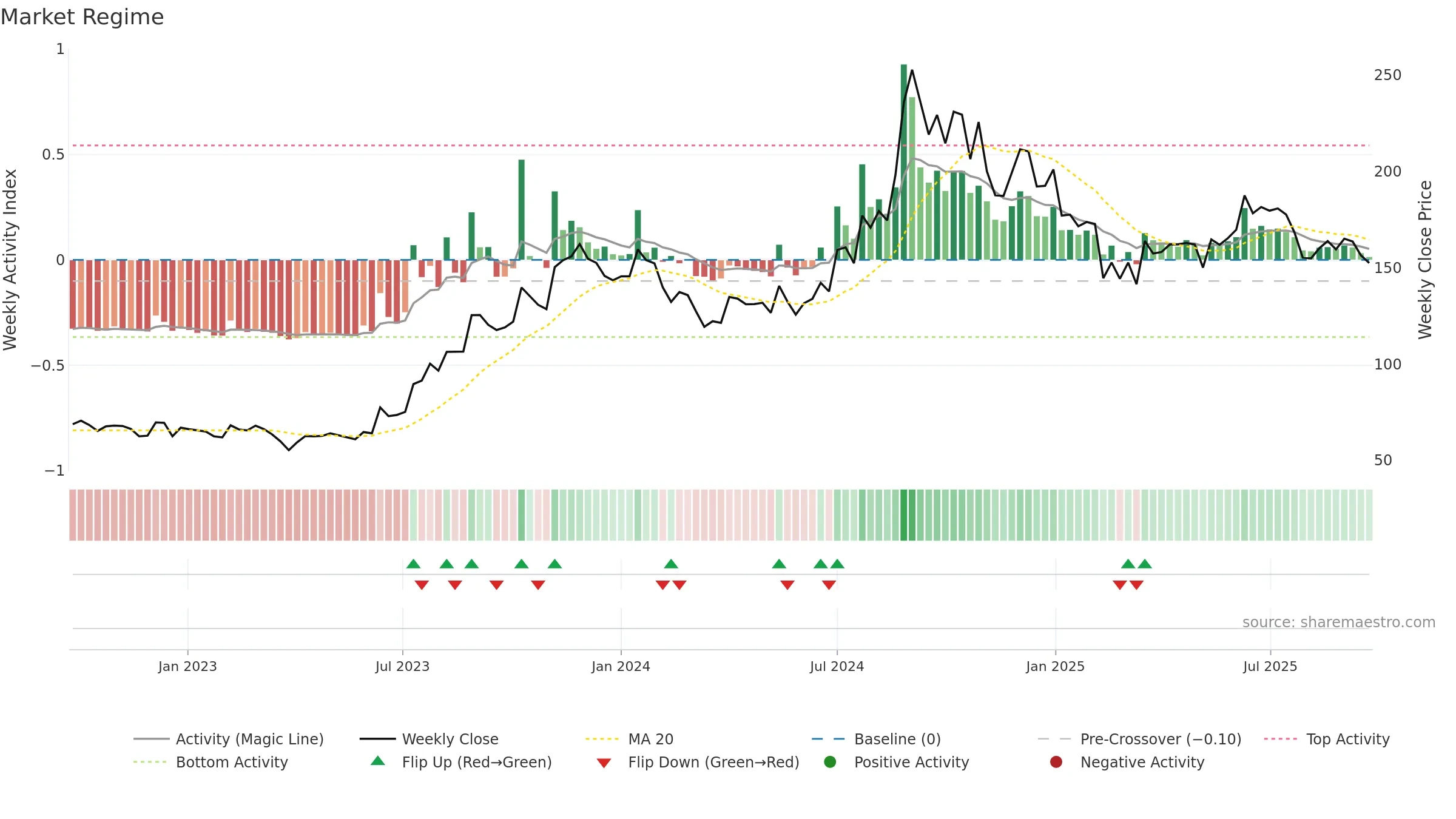Toggle the Activity (Magic Line) legend entry

(229, 739)
